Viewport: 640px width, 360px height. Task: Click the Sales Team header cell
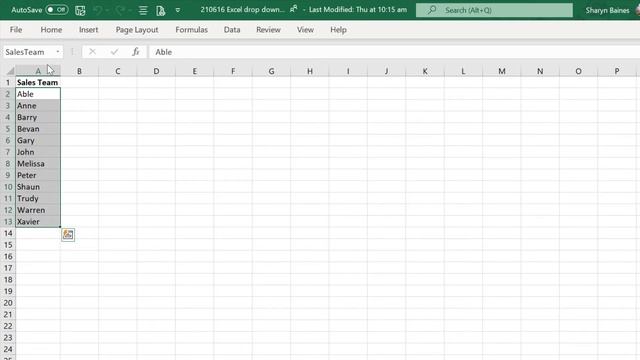pos(38,82)
